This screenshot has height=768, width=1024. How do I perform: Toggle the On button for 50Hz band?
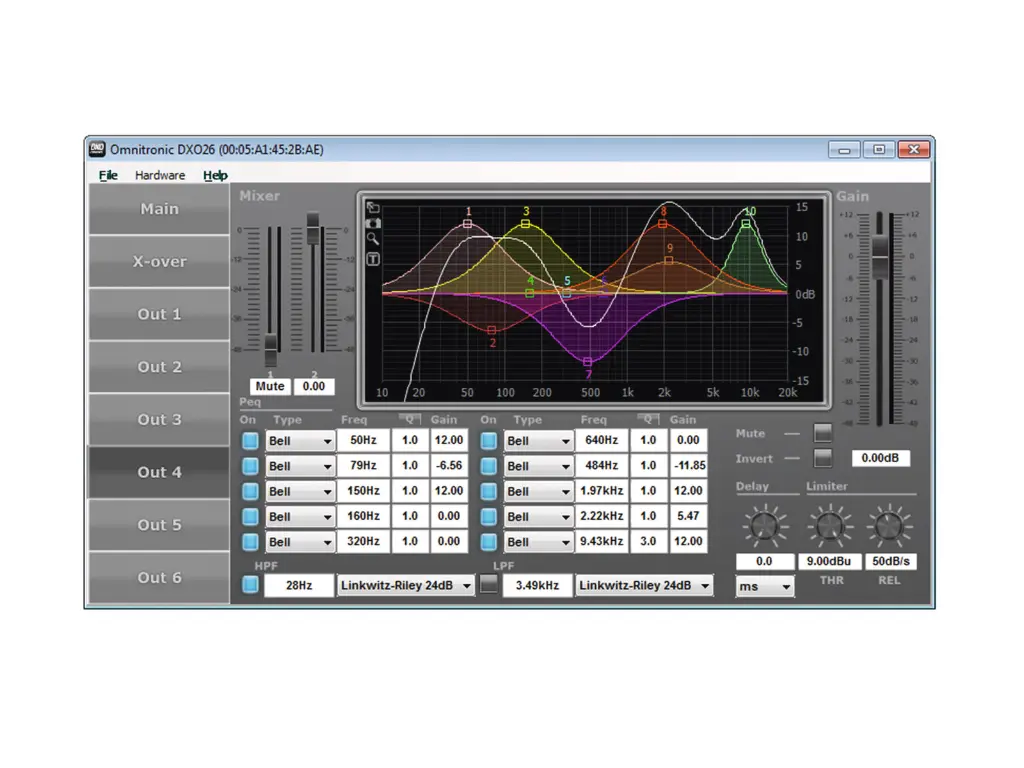point(250,440)
